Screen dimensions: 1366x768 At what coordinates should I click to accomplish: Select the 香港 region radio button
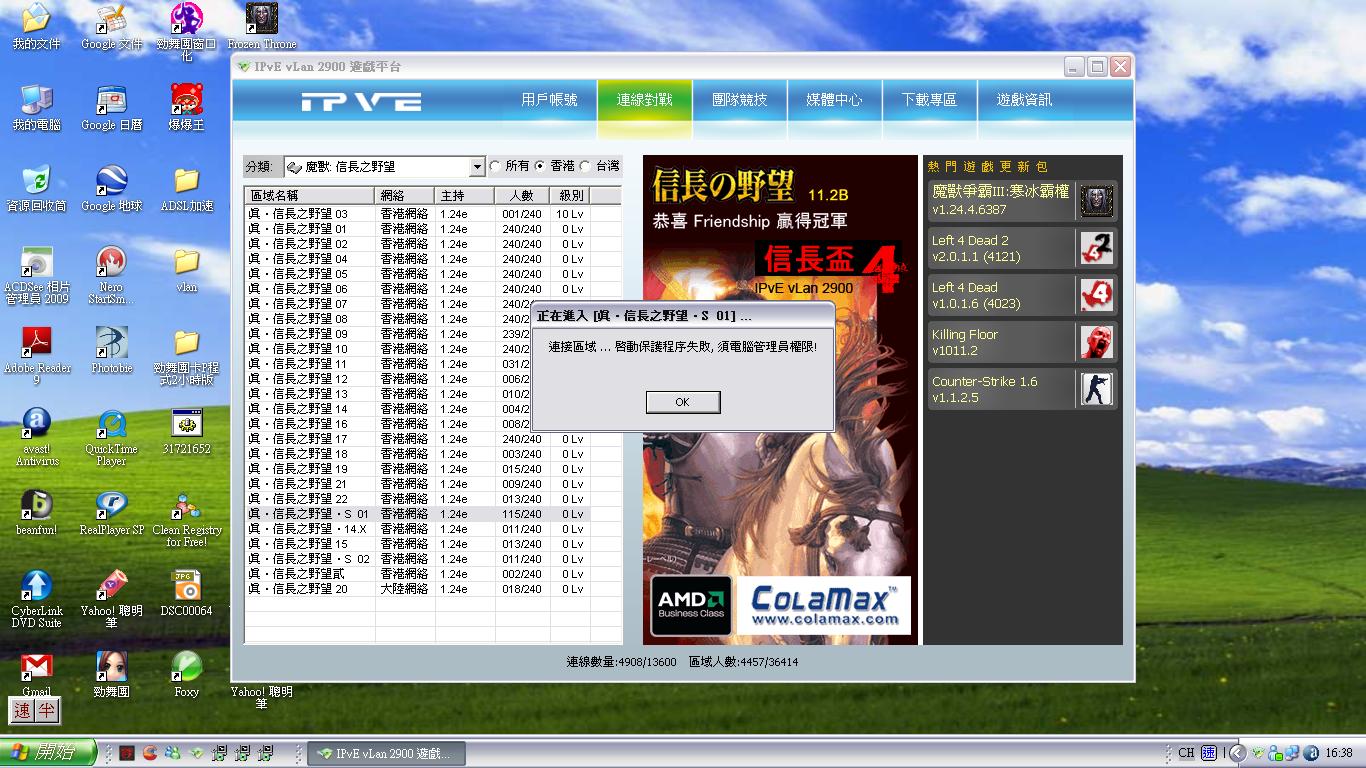click(x=540, y=166)
